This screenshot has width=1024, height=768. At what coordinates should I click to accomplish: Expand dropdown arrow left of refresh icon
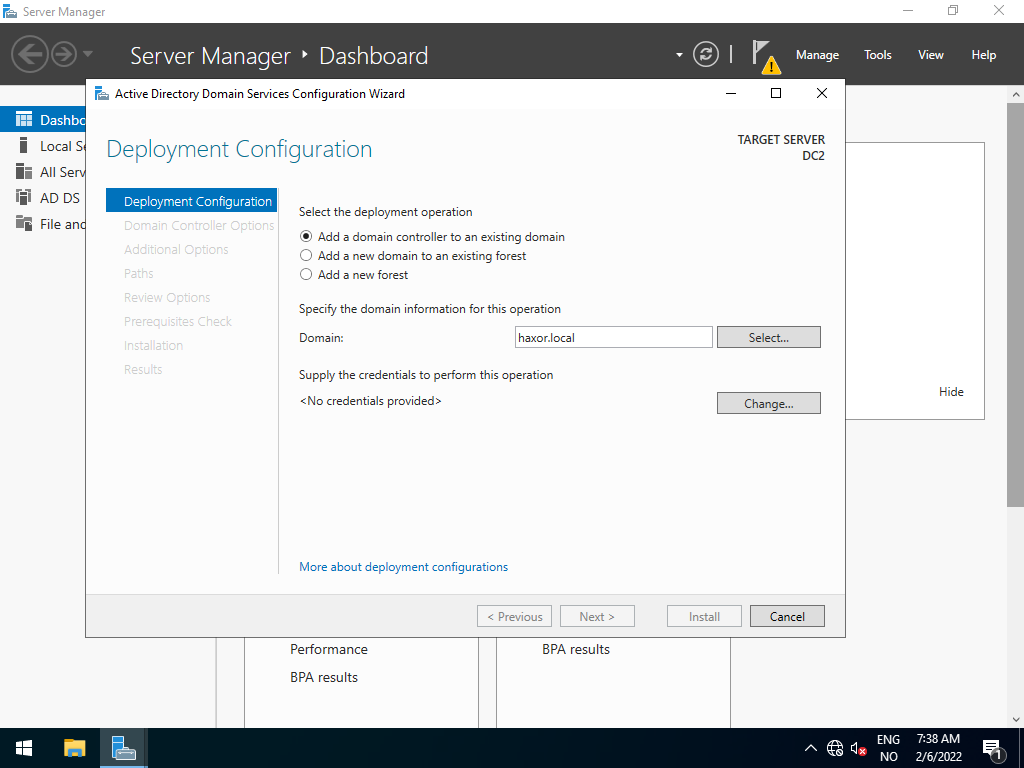click(679, 55)
